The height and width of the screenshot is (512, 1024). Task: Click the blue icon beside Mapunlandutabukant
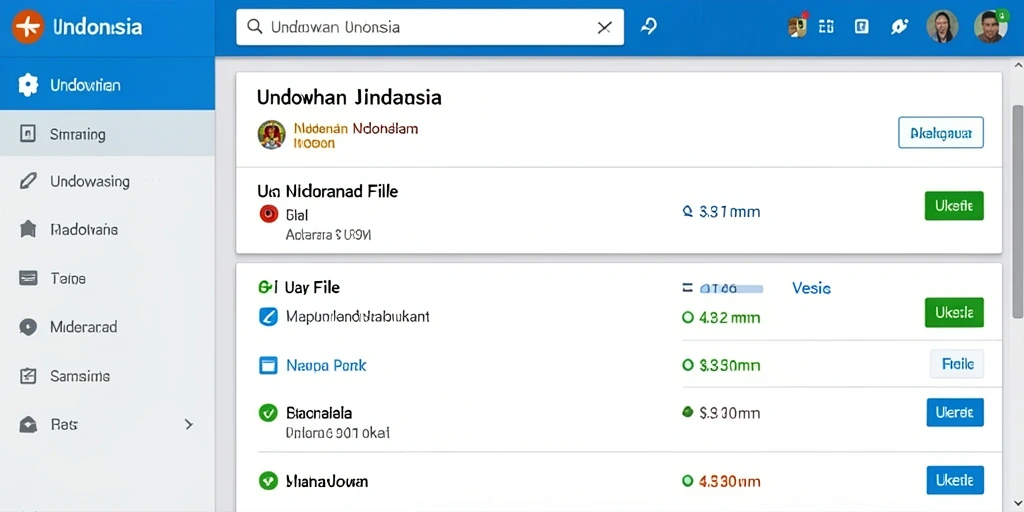[x=268, y=317]
